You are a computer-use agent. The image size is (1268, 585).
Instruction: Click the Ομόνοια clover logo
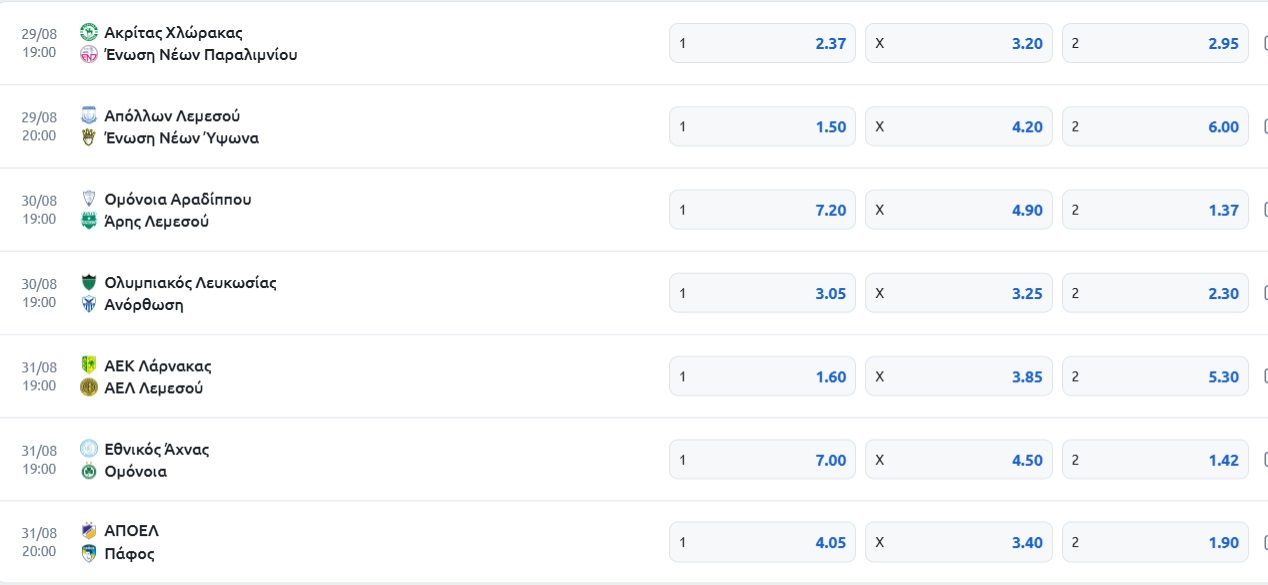[89, 471]
